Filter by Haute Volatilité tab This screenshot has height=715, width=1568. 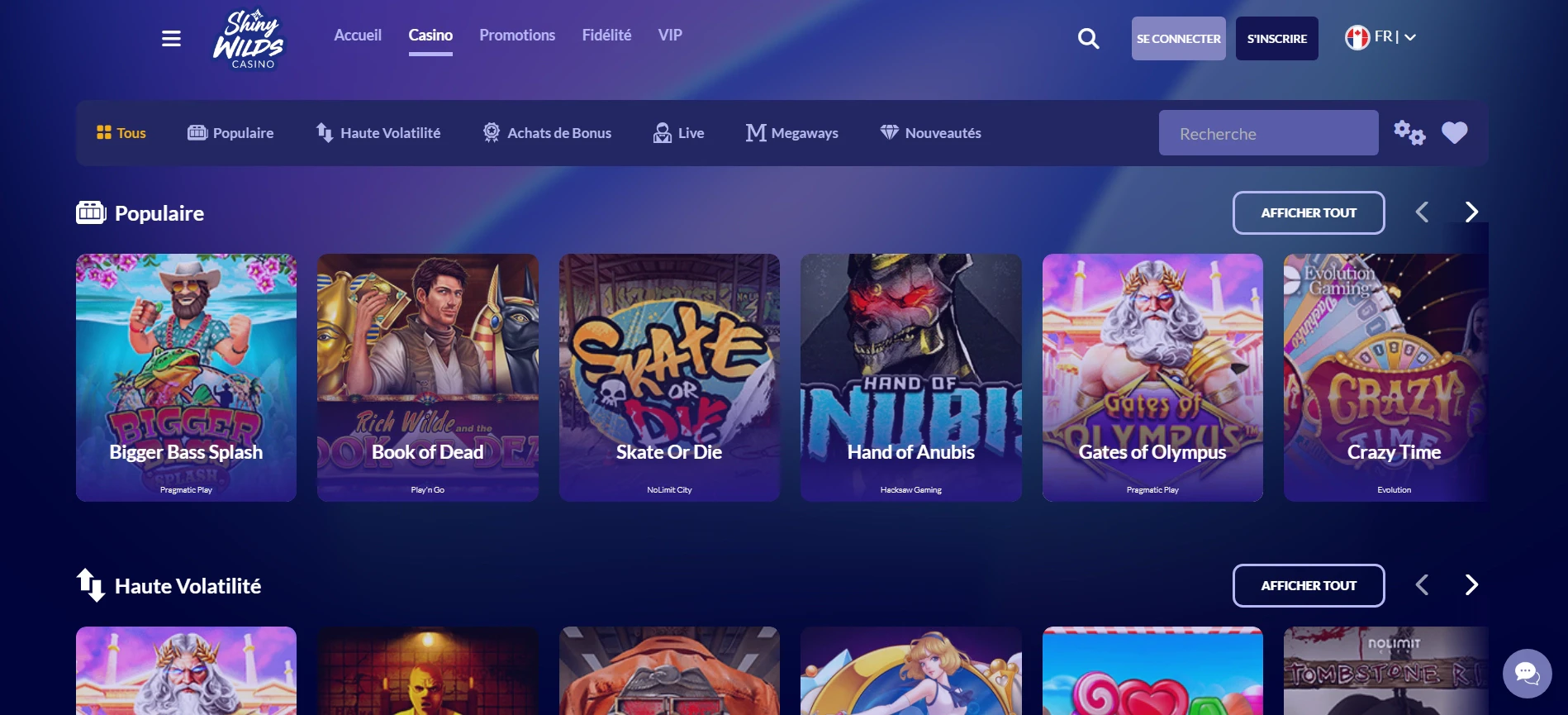click(x=378, y=133)
